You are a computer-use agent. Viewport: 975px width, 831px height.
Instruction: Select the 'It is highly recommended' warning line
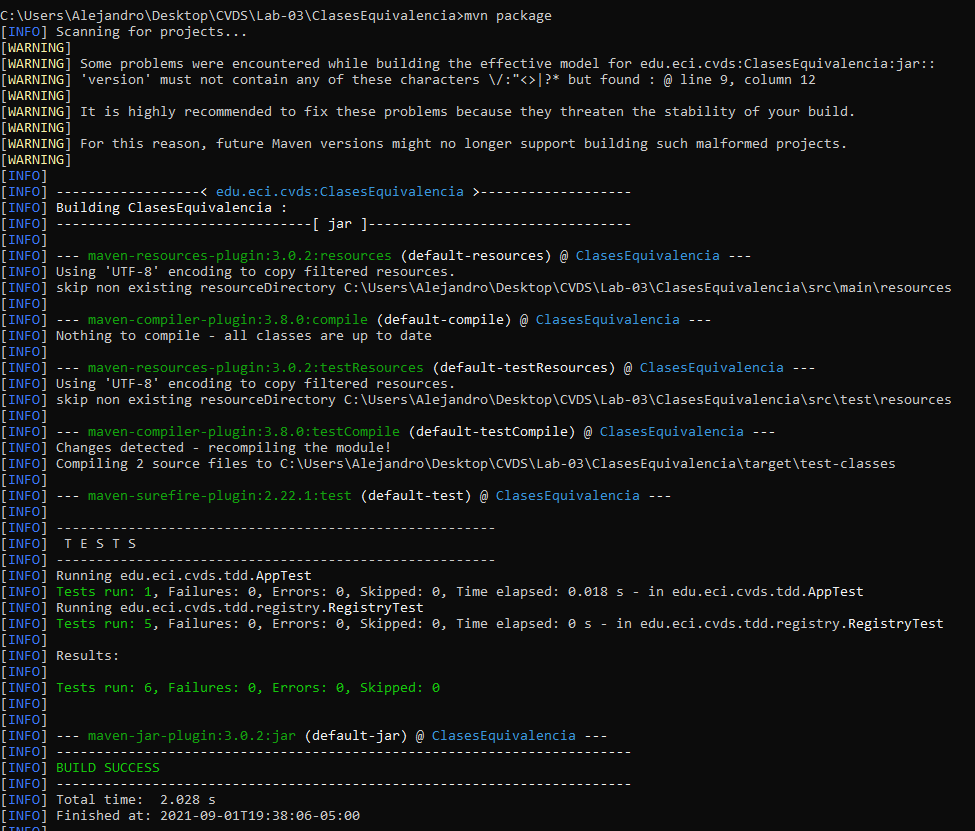coord(468,111)
